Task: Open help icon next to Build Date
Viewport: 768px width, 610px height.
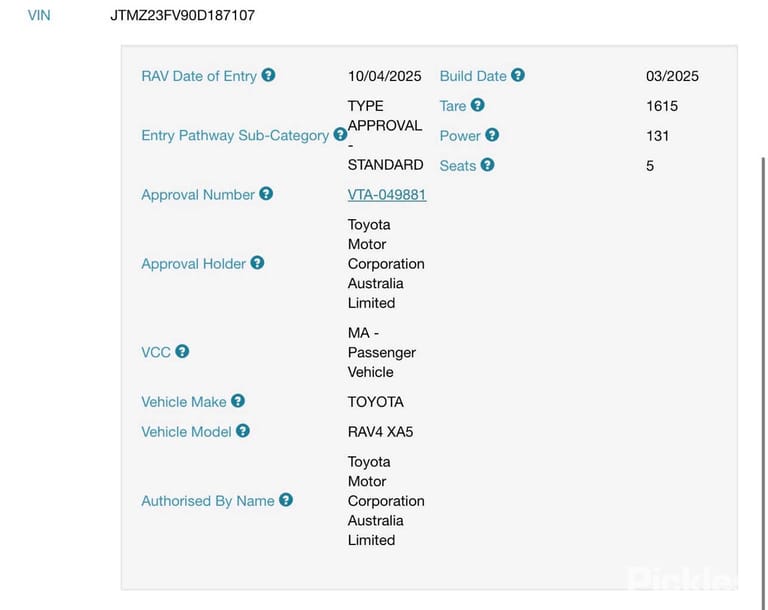Action: click(518, 75)
